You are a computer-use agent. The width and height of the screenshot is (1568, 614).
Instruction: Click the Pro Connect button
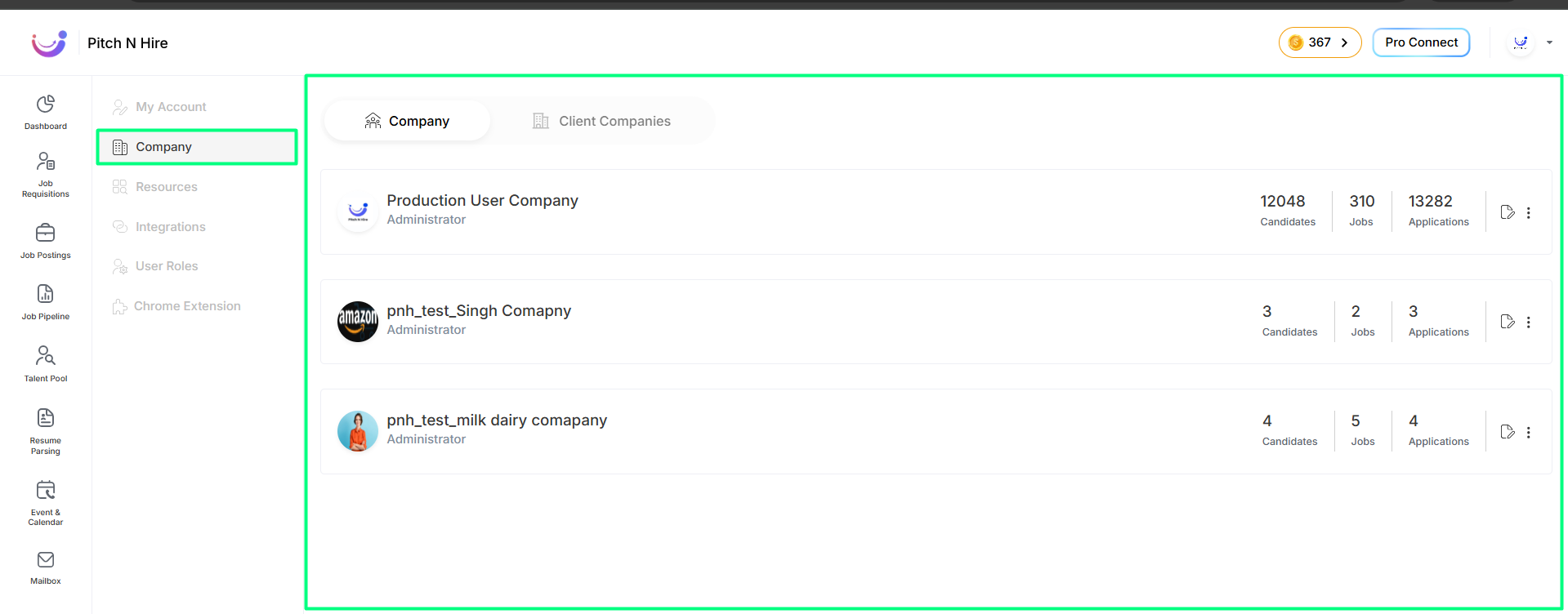tap(1421, 42)
